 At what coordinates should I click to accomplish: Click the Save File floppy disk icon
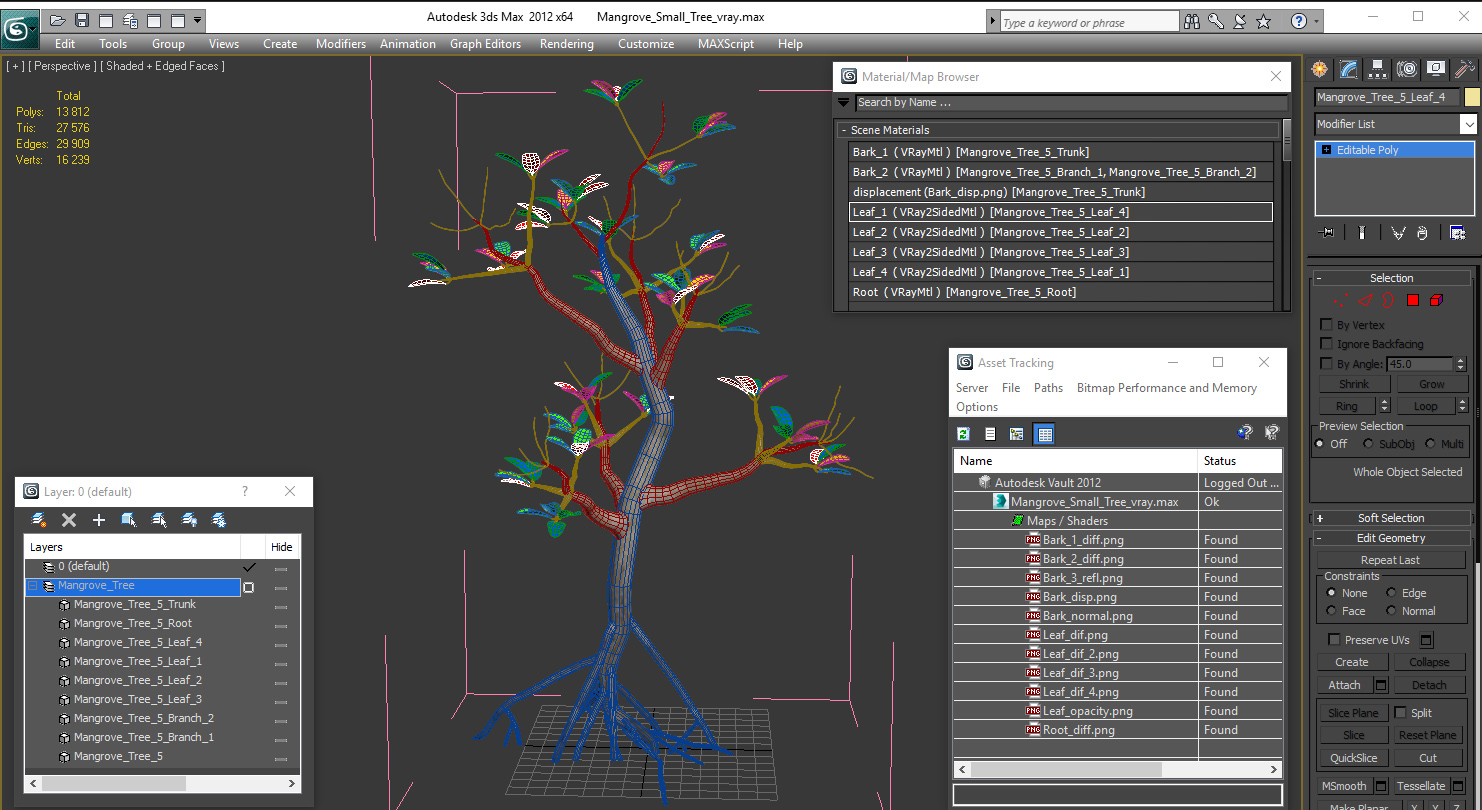[x=82, y=20]
